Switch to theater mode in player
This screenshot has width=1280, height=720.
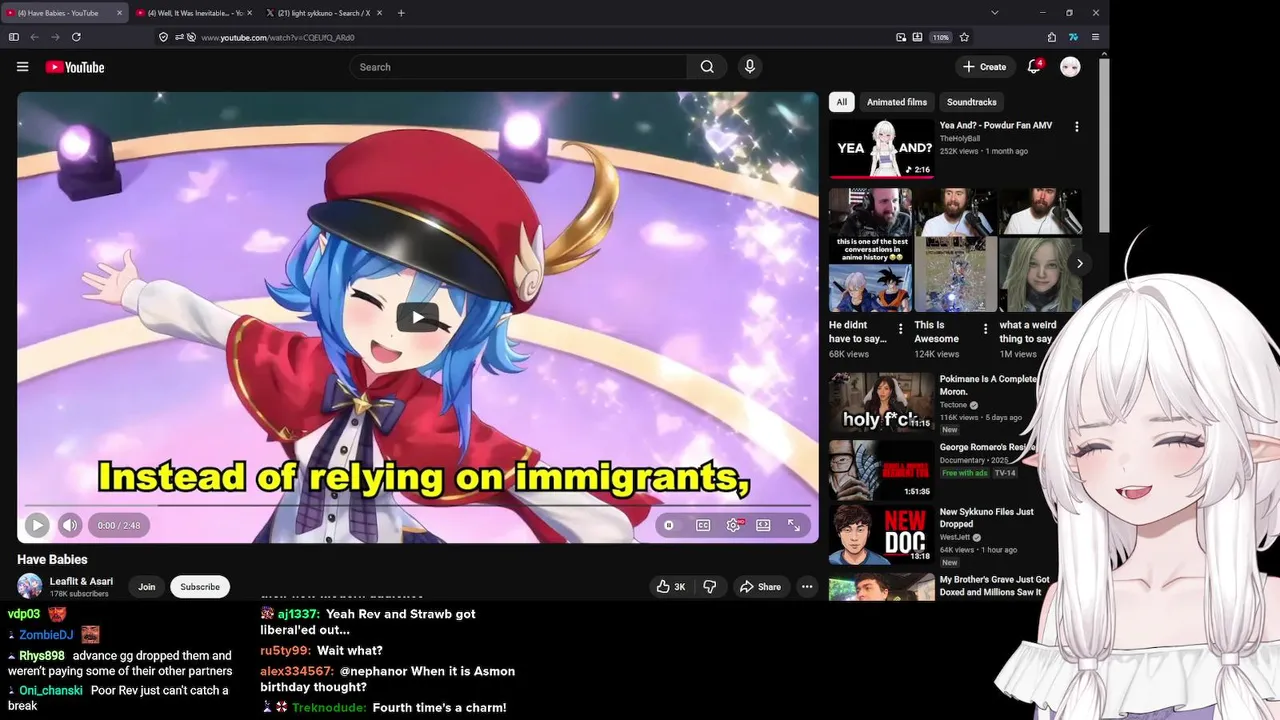(763, 525)
